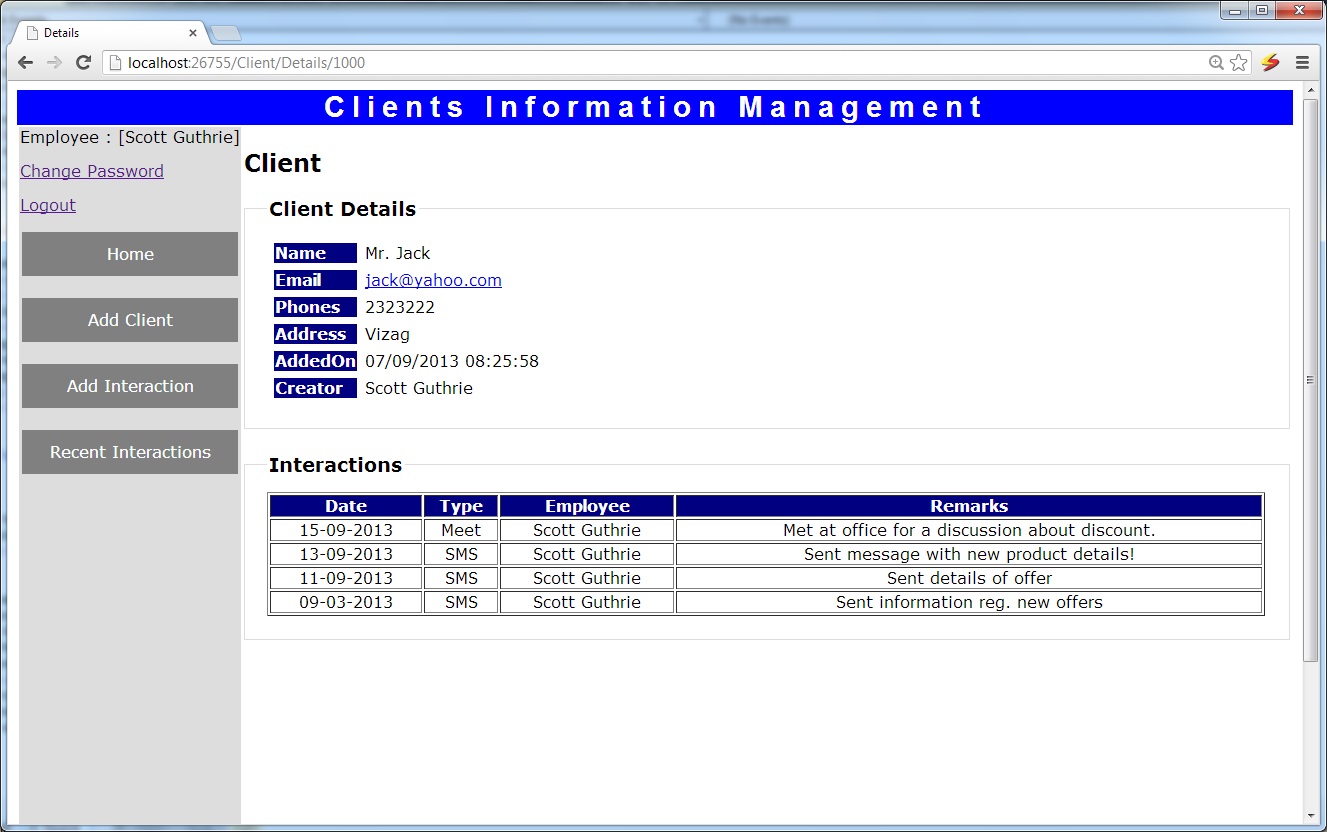This screenshot has width=1327, height=832.
Task: Click the Creator value Scott Guthrie
Action: pyautogui.click(x=419, y=388)
